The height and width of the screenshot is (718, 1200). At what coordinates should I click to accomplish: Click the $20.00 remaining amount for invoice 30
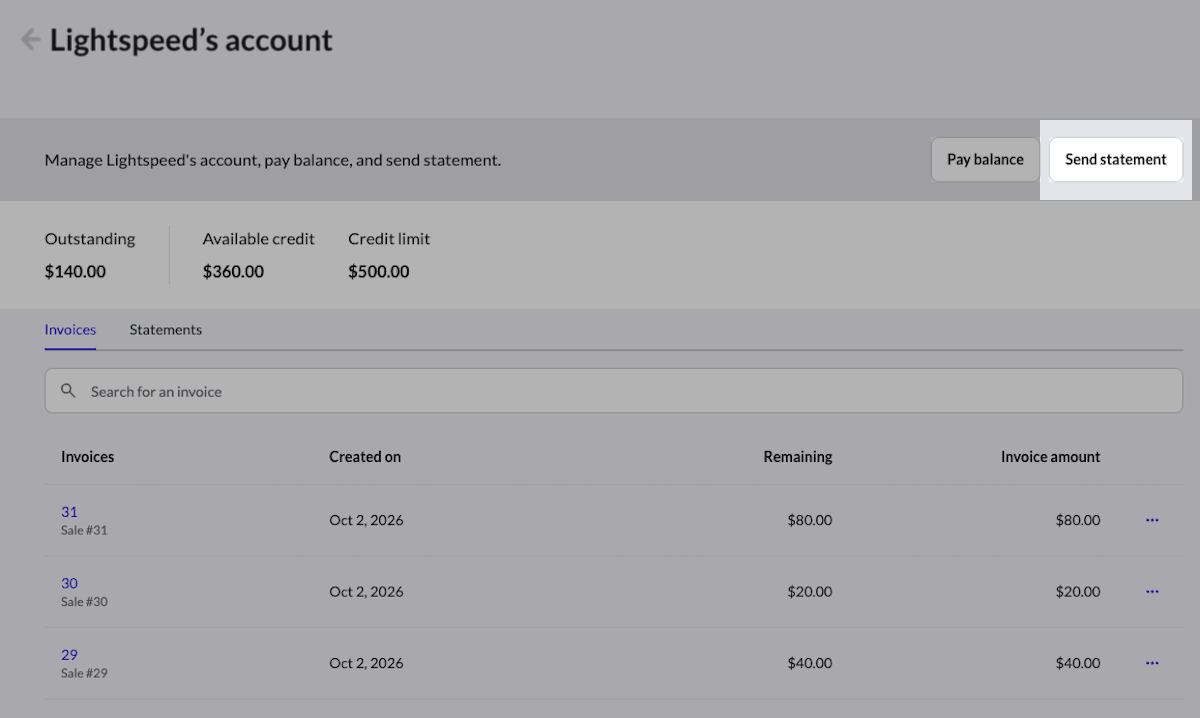coord(810,592)
